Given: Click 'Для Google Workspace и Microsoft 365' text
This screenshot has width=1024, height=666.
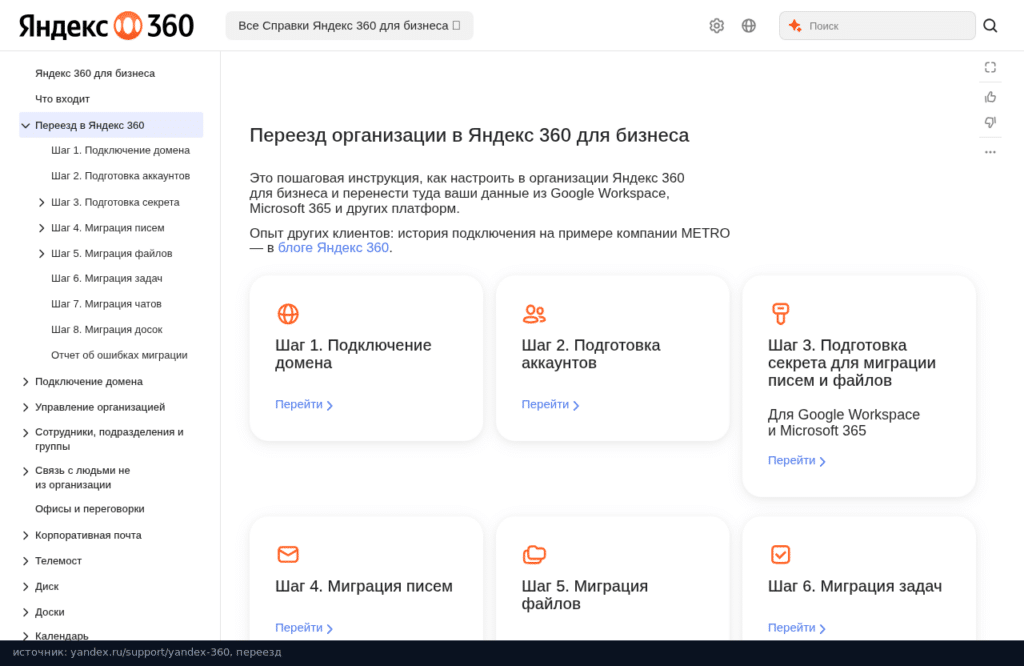Looking at the screenshot, I should (843, 422).
